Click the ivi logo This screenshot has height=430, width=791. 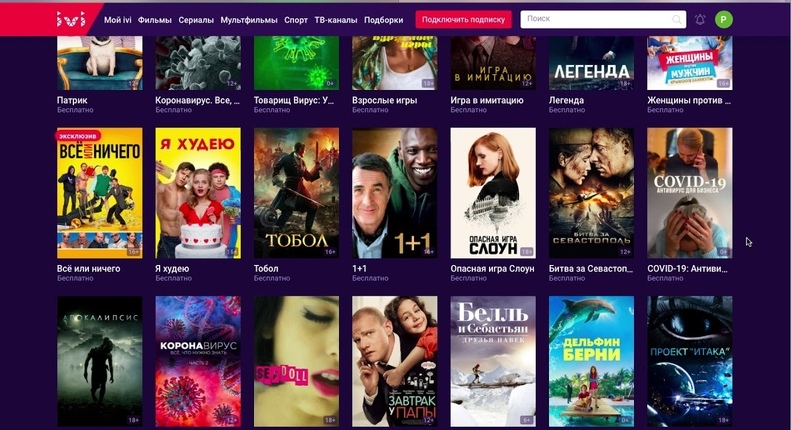tap(71, 19)
